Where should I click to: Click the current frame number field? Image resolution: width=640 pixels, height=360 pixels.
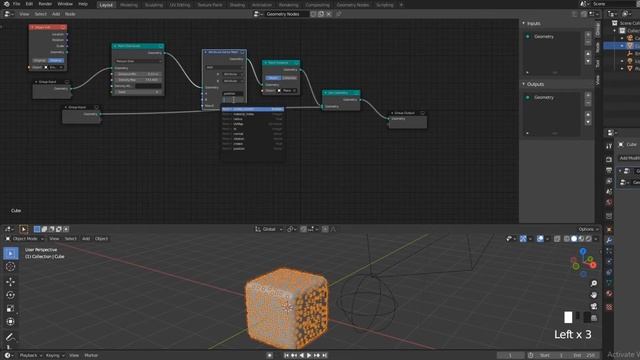coord(510,356)
